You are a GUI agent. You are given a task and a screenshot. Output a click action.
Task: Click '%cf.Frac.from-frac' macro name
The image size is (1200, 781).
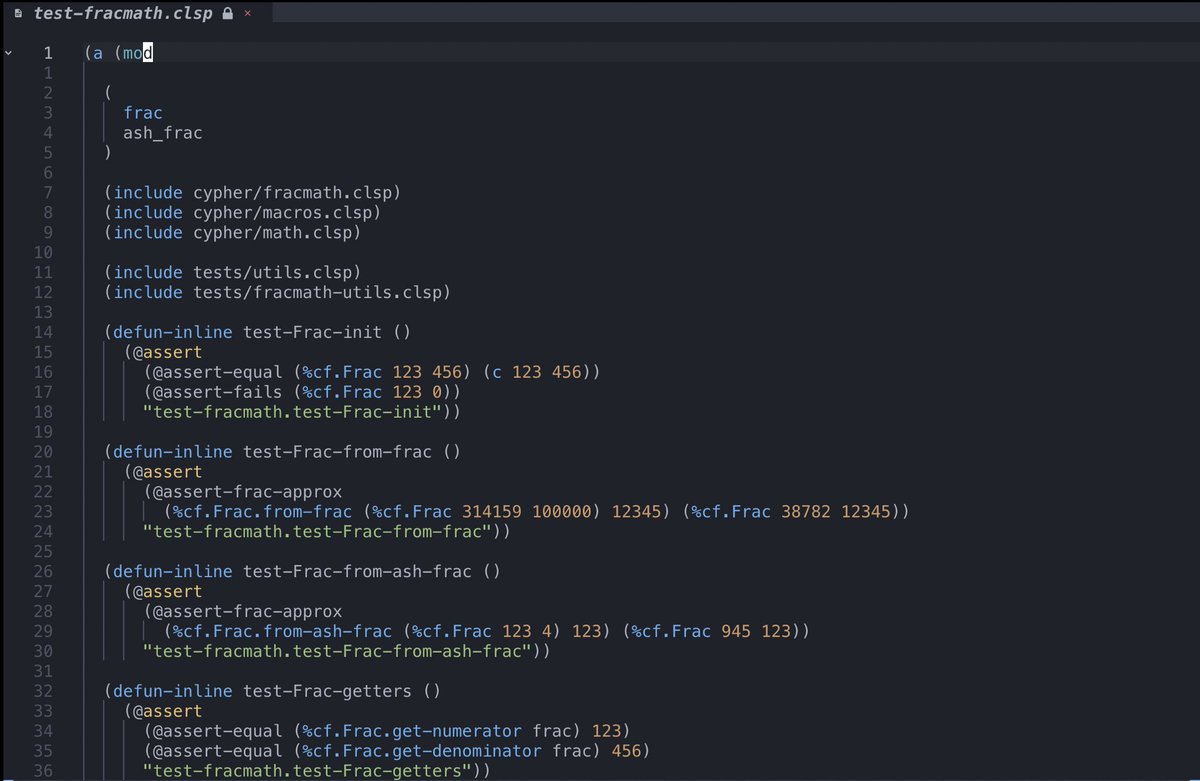(x=262, y=512)
